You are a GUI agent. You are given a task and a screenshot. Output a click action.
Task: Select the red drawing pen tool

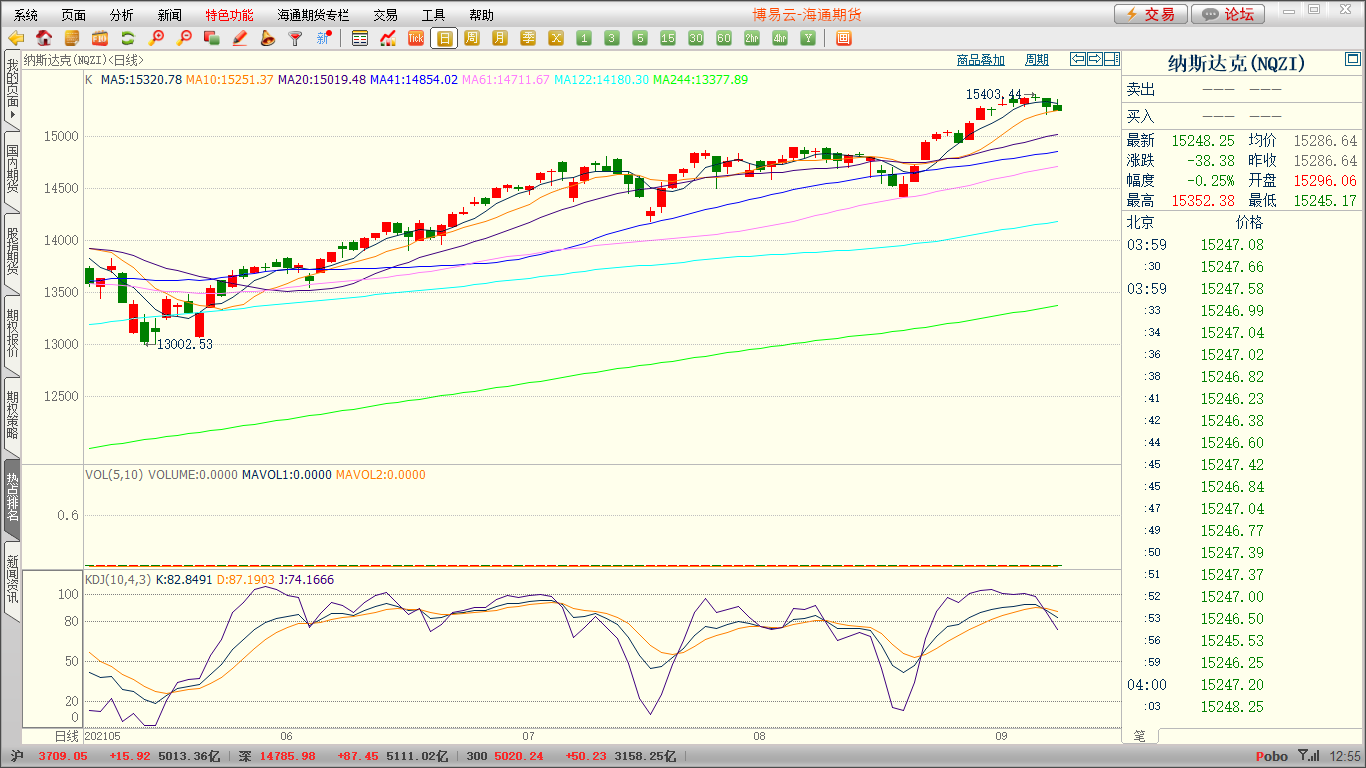point(239,39)
